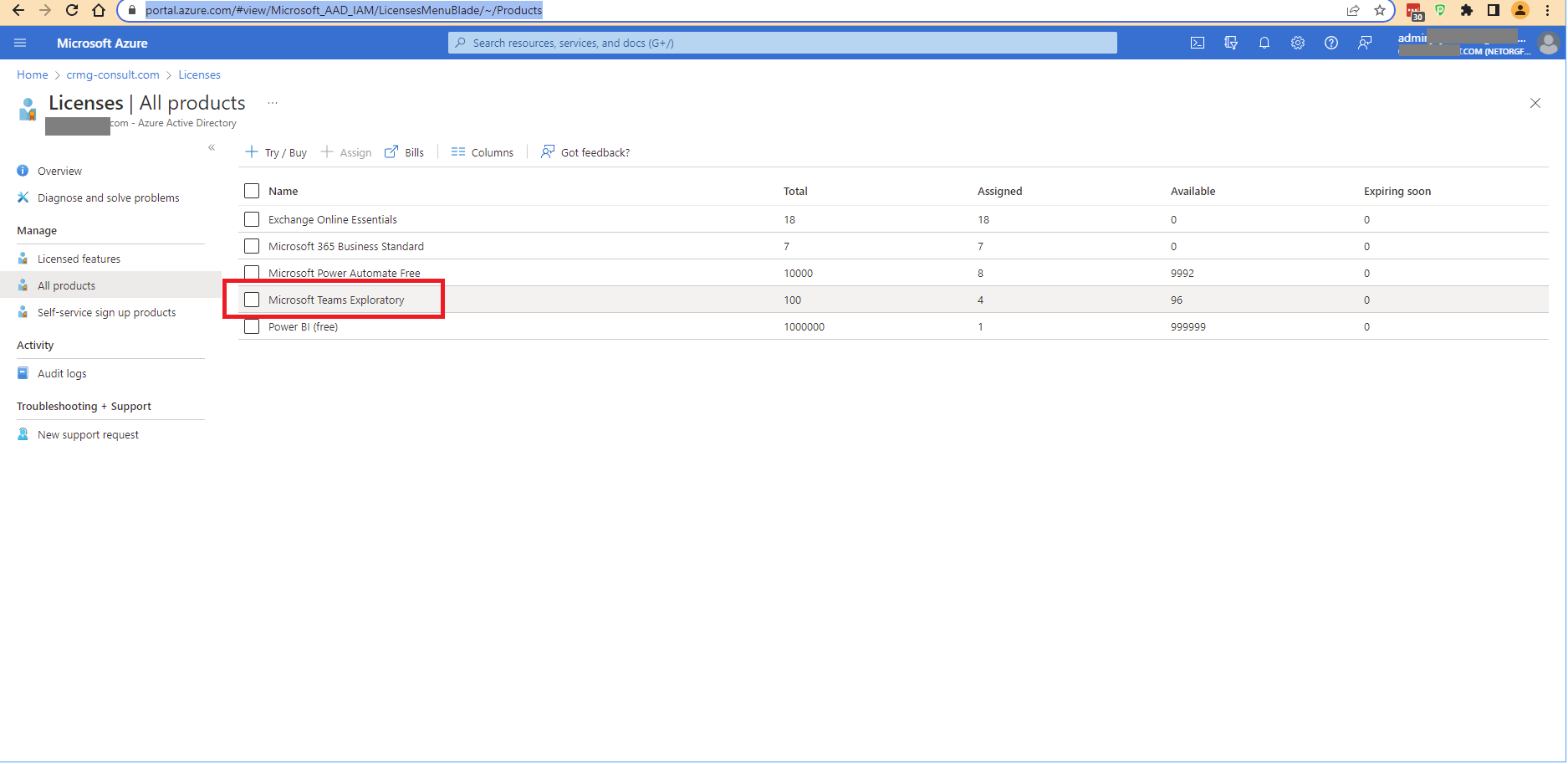This screenshot has width=1568, height=764.
Task: Sort by the Expiring soon column header
Action: [1397, 191]
